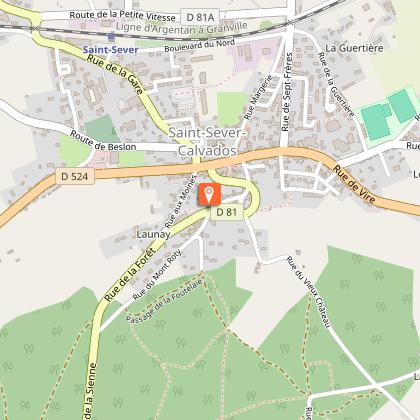
Task: Click the D 81A road shield
Action: pyautogui.click(x=200, y=17)
